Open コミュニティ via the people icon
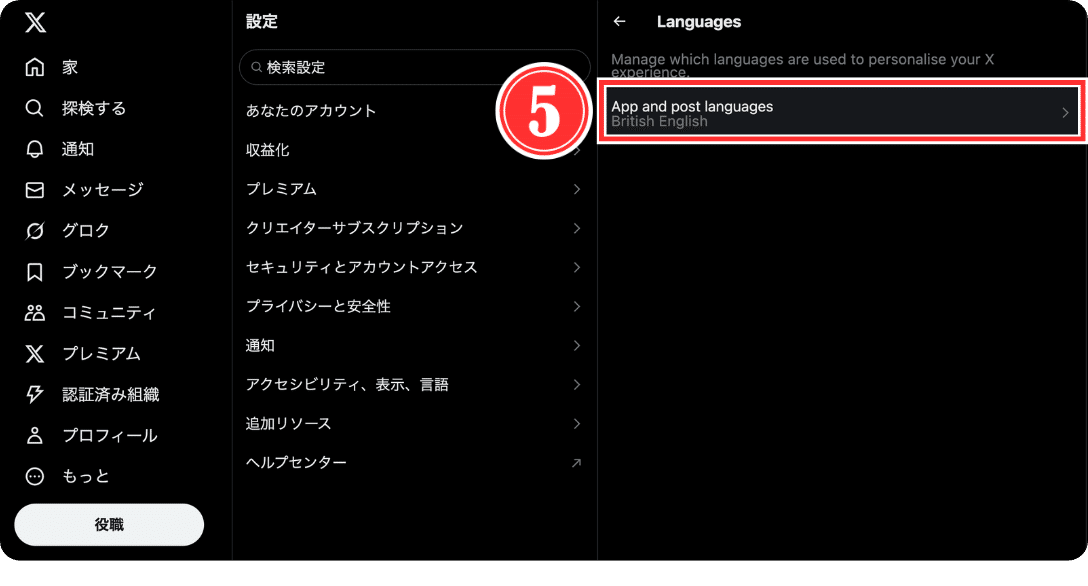Image resolution: width=1088 pixels, height=586 pixels. pyautogui.click(x=34, y=312)
